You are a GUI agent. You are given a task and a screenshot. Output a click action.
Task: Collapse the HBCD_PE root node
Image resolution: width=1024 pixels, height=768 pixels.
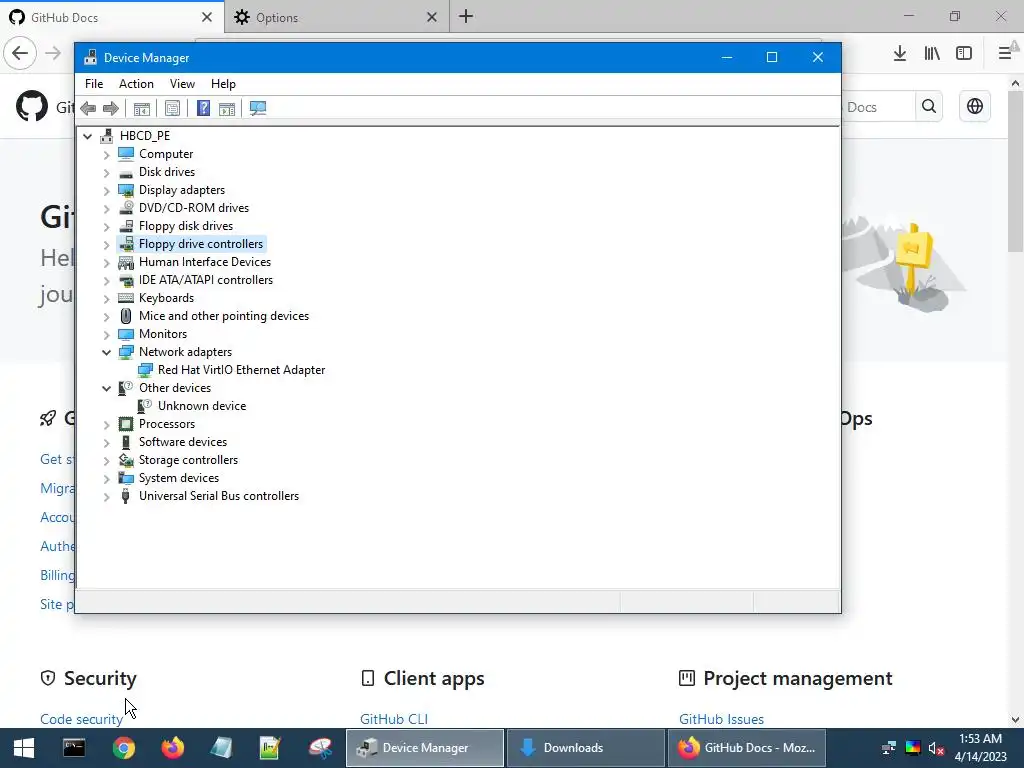(x=88, y=136)
